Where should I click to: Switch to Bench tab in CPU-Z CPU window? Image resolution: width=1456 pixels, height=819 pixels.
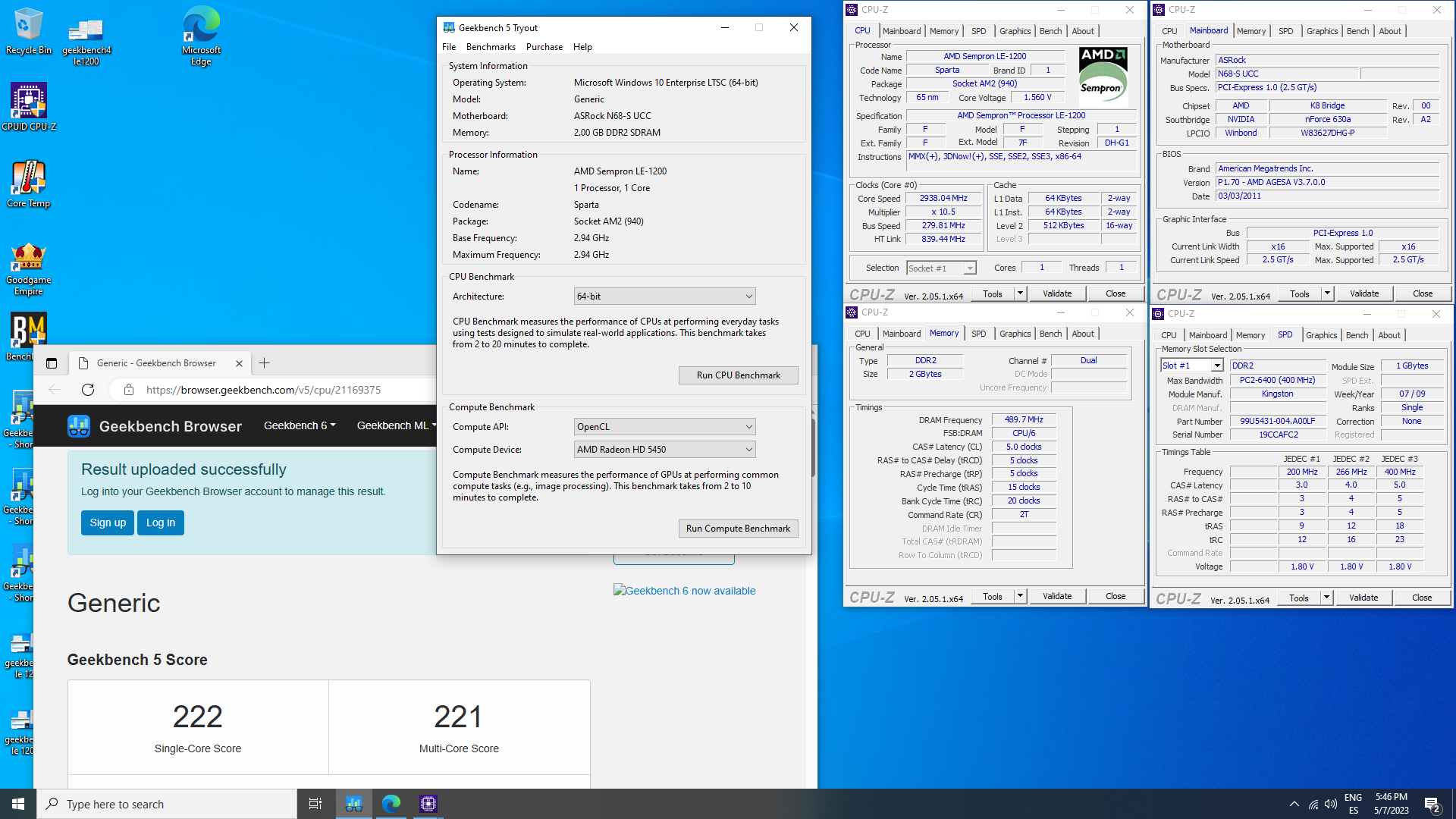pos(1050,31)
